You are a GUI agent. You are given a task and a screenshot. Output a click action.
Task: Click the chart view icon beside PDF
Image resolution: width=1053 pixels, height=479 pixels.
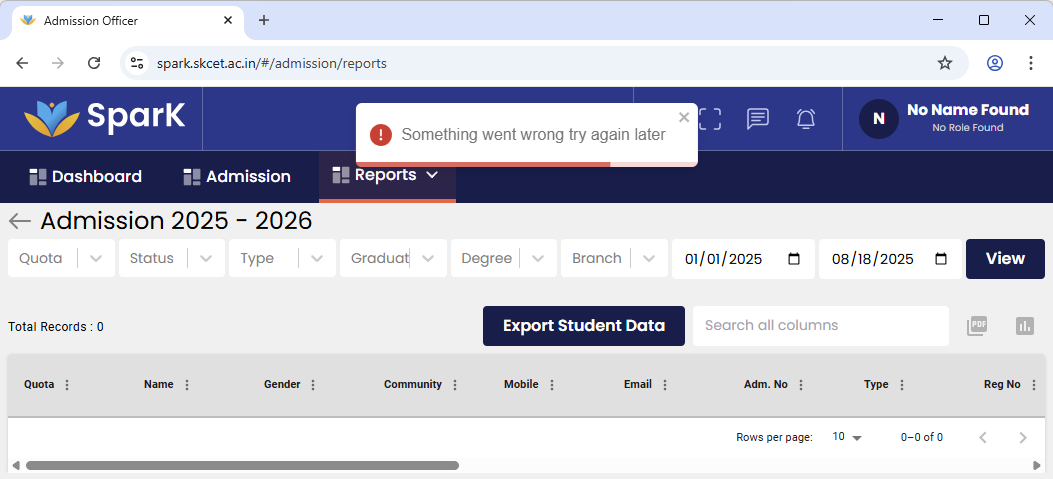(1024, 326)
